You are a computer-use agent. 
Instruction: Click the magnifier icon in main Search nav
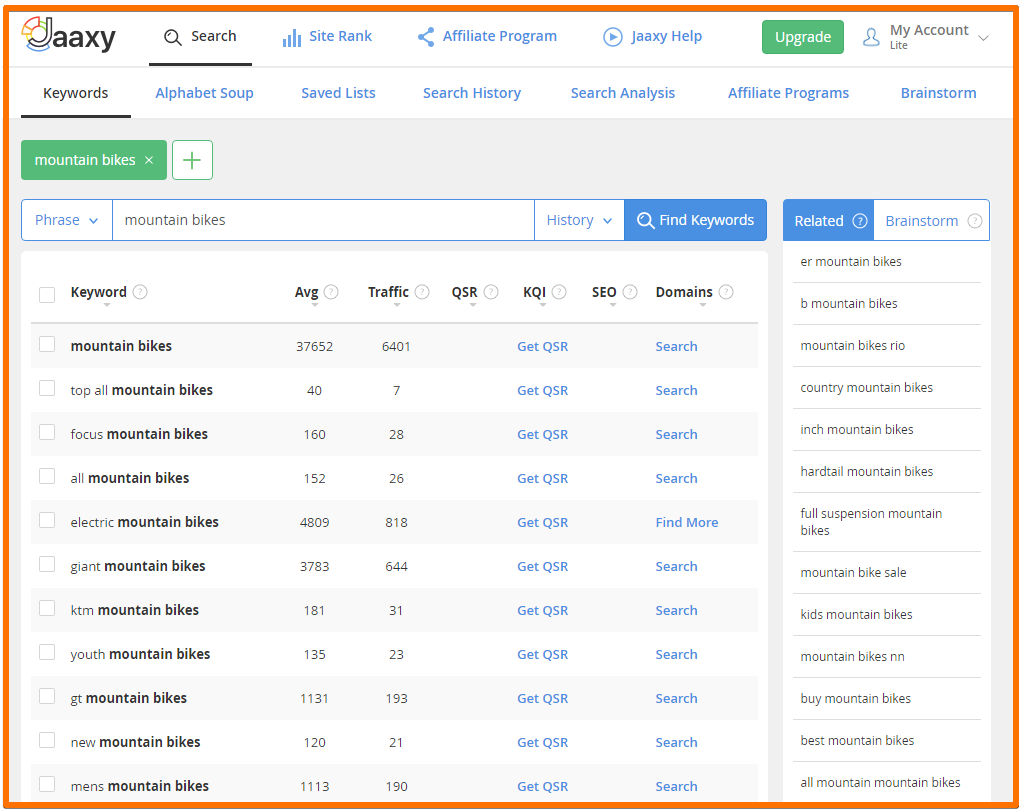172,37
